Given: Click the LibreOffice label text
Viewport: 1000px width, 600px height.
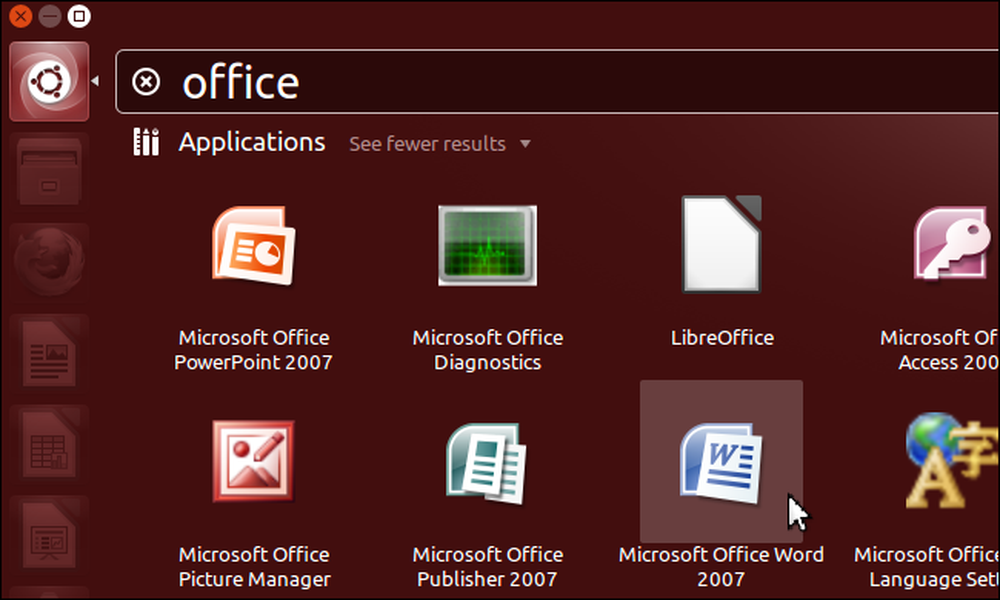Looking at the screenshot, I should [722, 337].
